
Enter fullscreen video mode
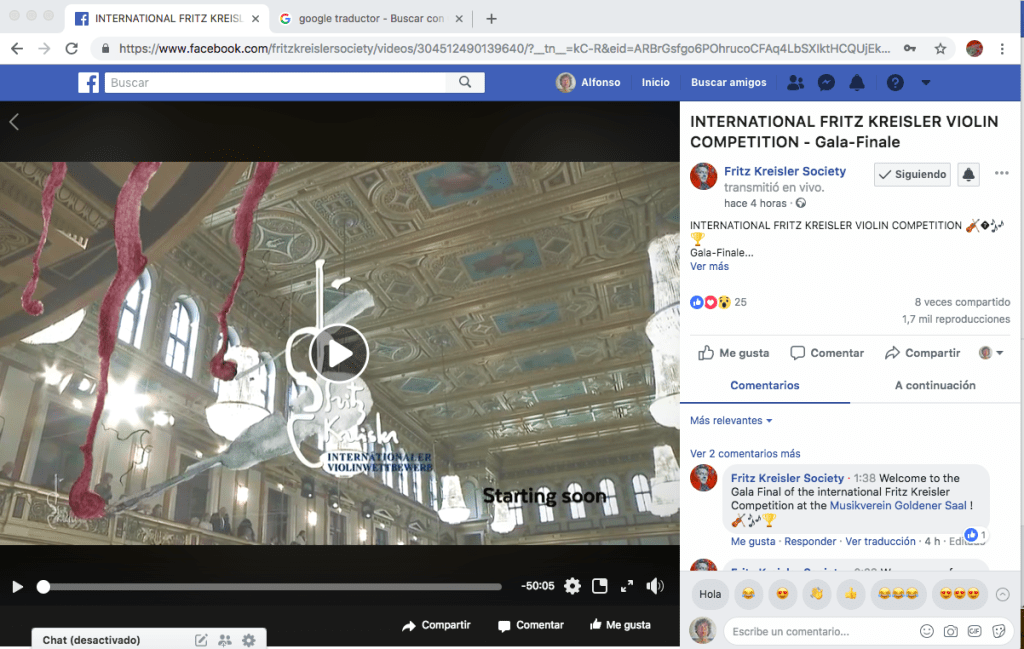627,587
